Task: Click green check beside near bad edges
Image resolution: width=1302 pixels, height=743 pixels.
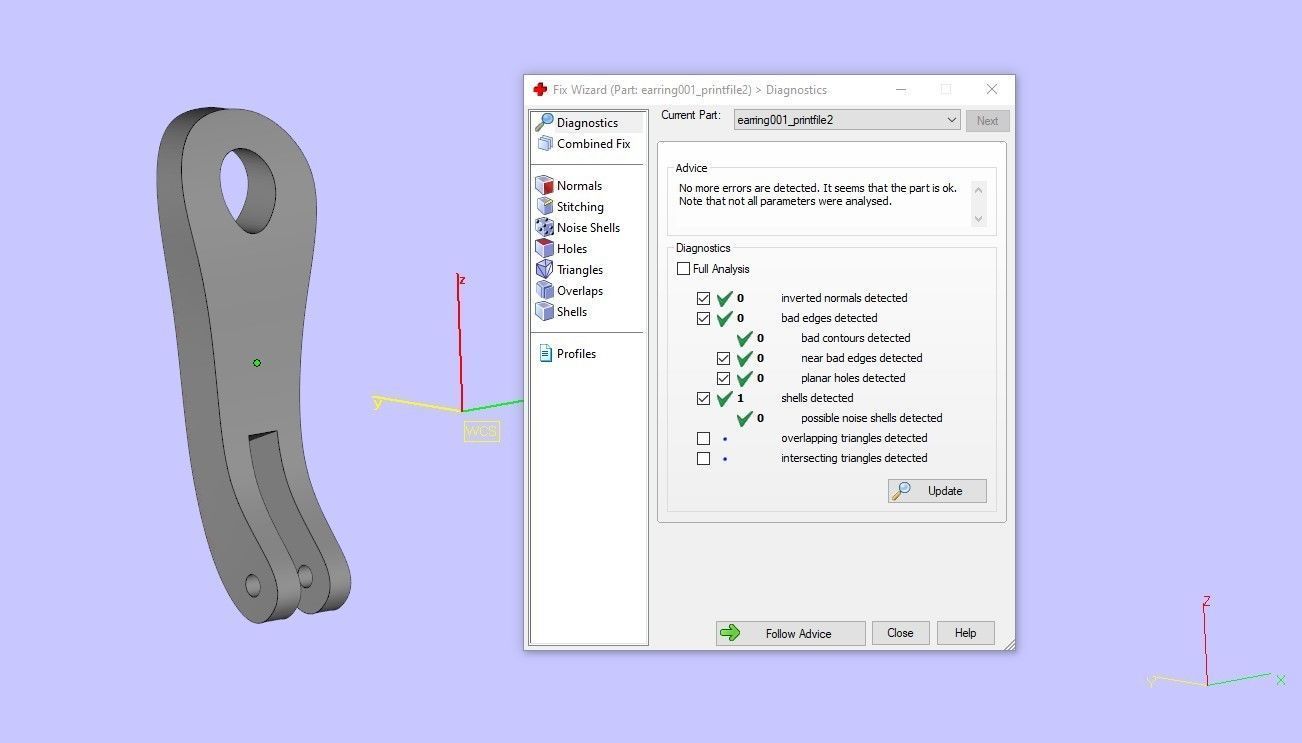Action: [745, 358]
